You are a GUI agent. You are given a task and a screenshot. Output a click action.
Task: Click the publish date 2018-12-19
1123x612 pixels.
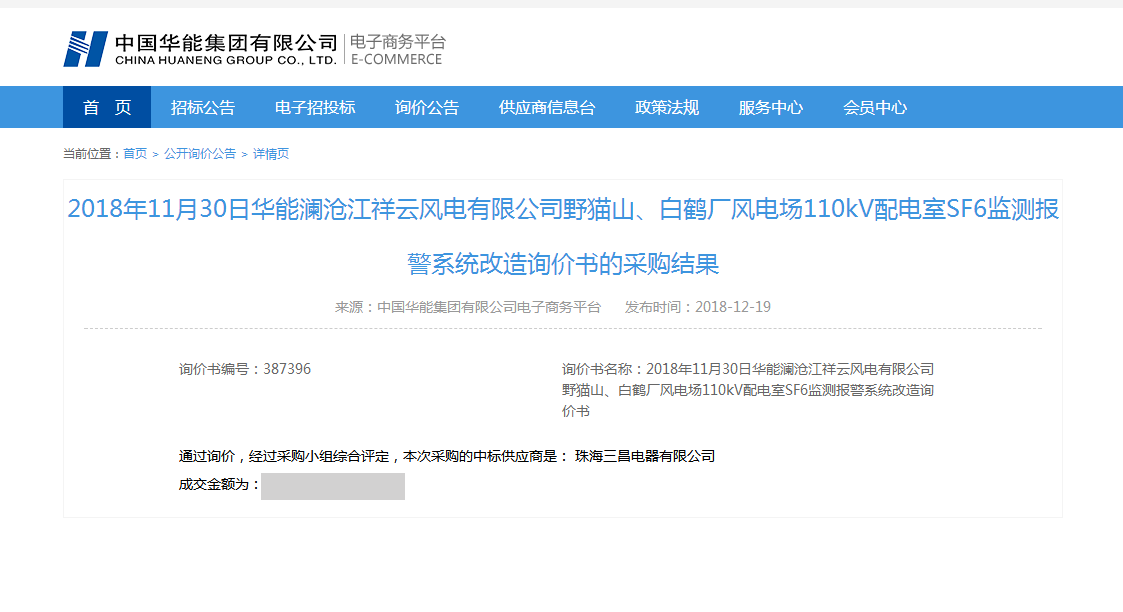pos(732,307)
